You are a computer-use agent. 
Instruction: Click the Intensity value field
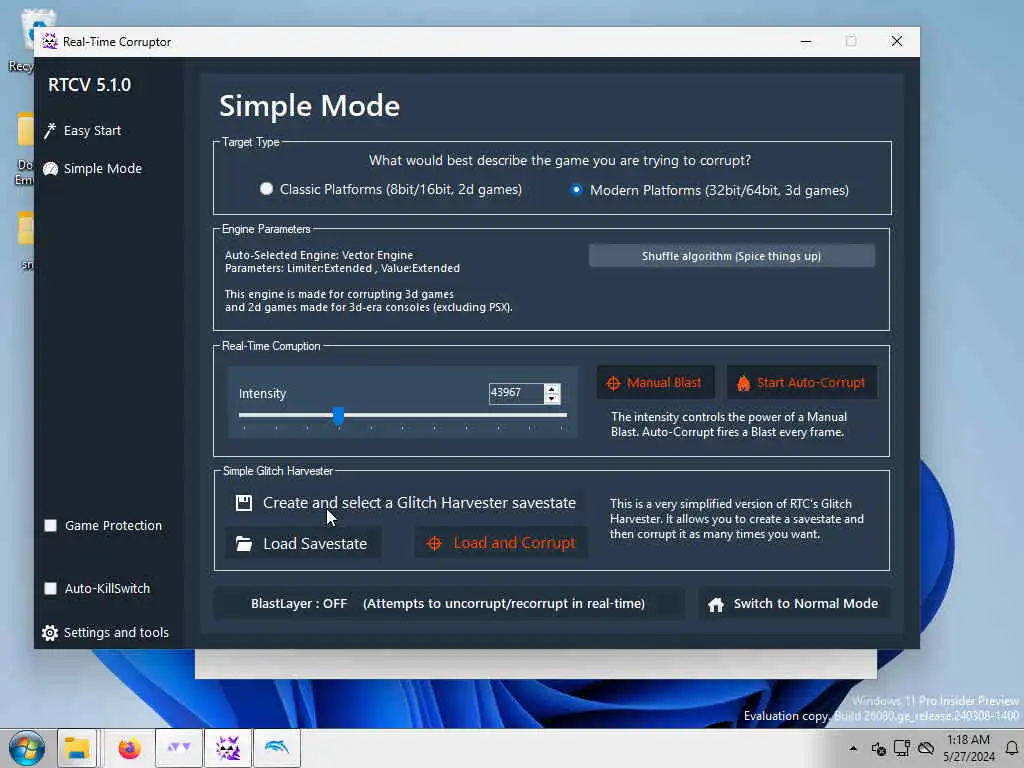[515, 392]
